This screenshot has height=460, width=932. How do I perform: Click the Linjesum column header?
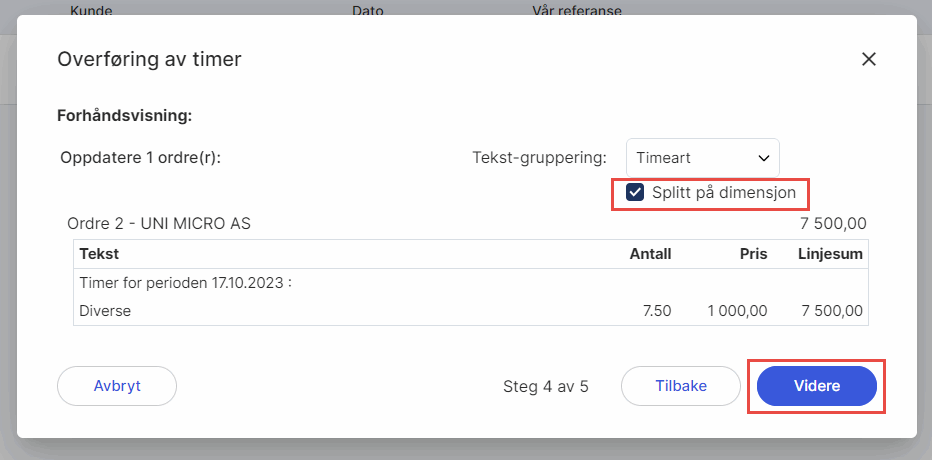[x=830, y=254]
